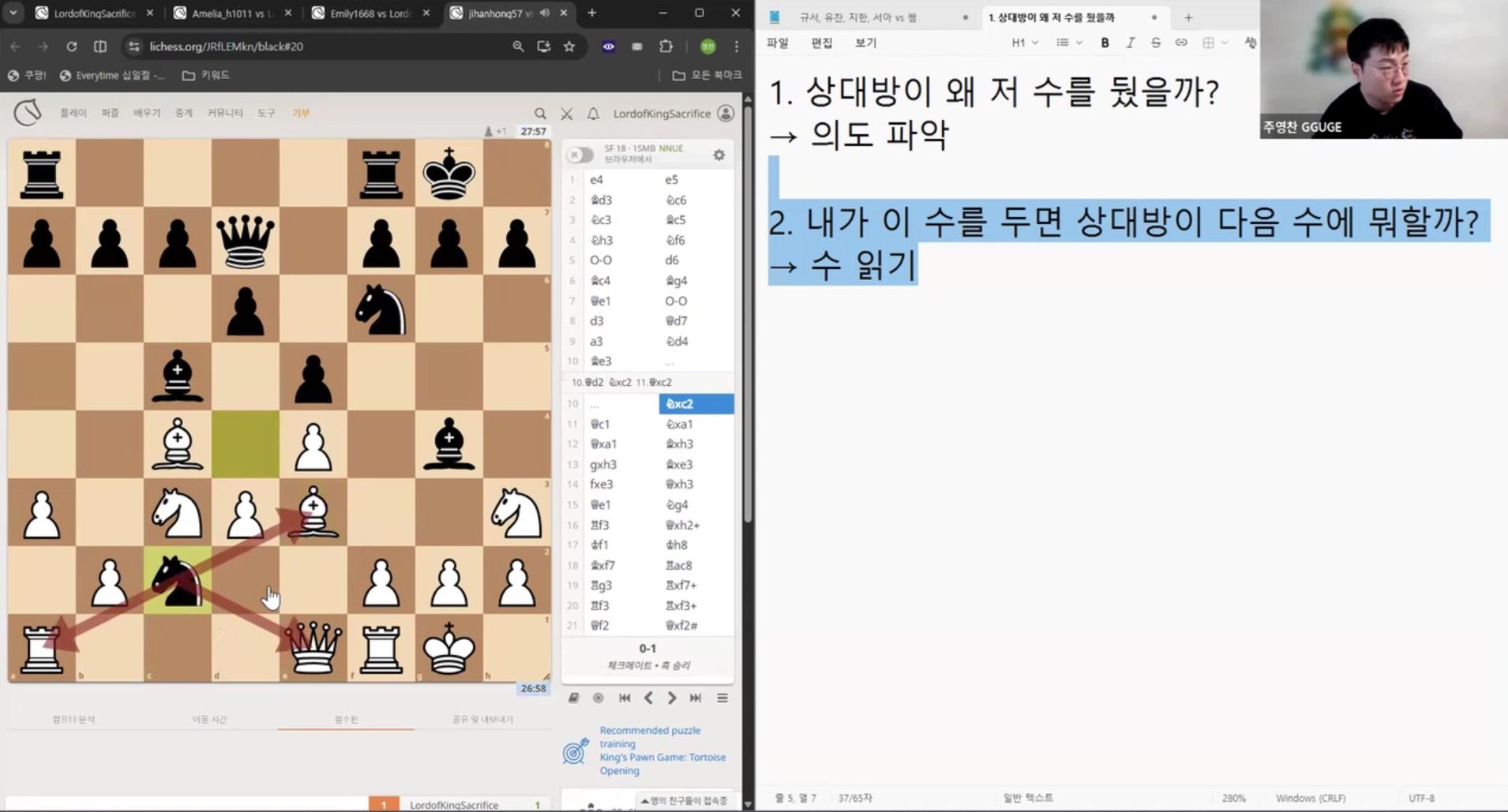Click the lichess URL address bar

tap(316, 47)
